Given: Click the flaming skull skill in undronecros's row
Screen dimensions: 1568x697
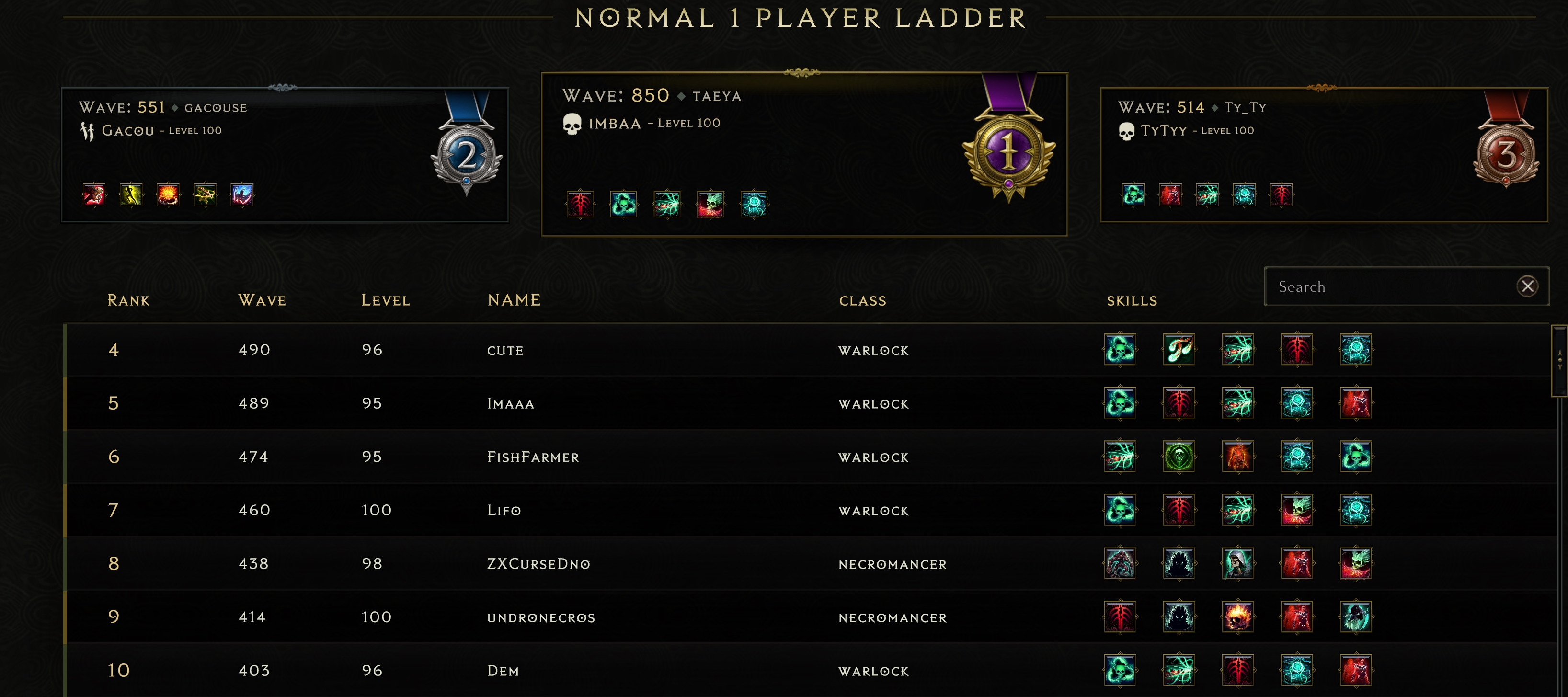Looking at the screenshot, I should click(1237, 617).
